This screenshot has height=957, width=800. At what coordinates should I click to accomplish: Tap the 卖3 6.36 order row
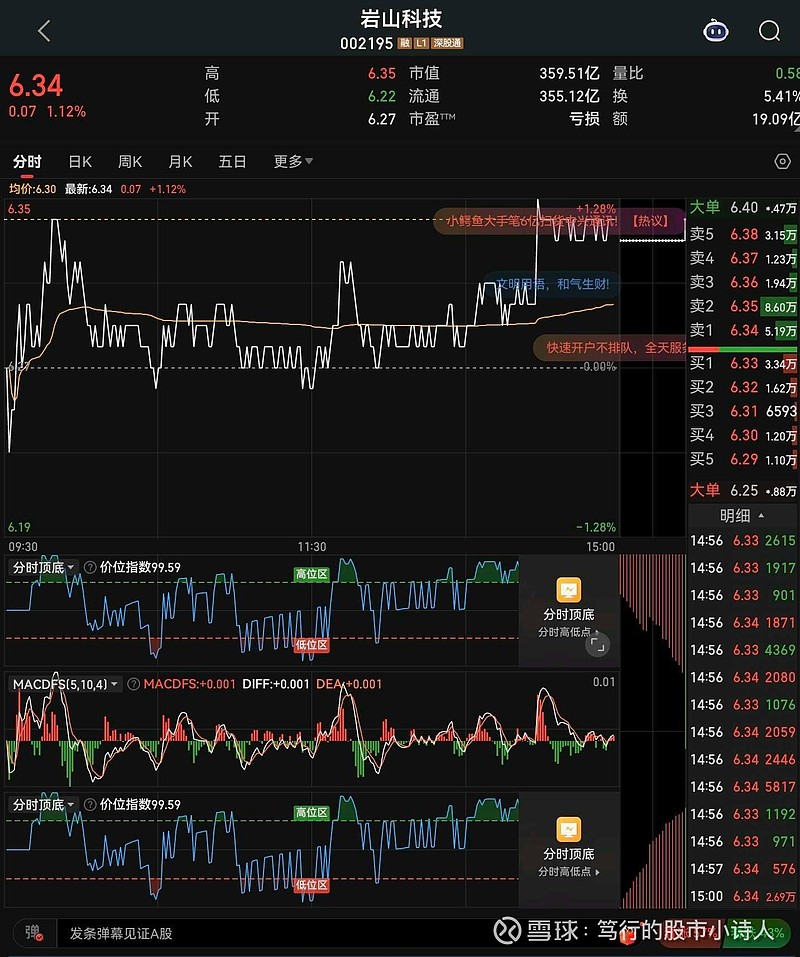click(743, 283)
